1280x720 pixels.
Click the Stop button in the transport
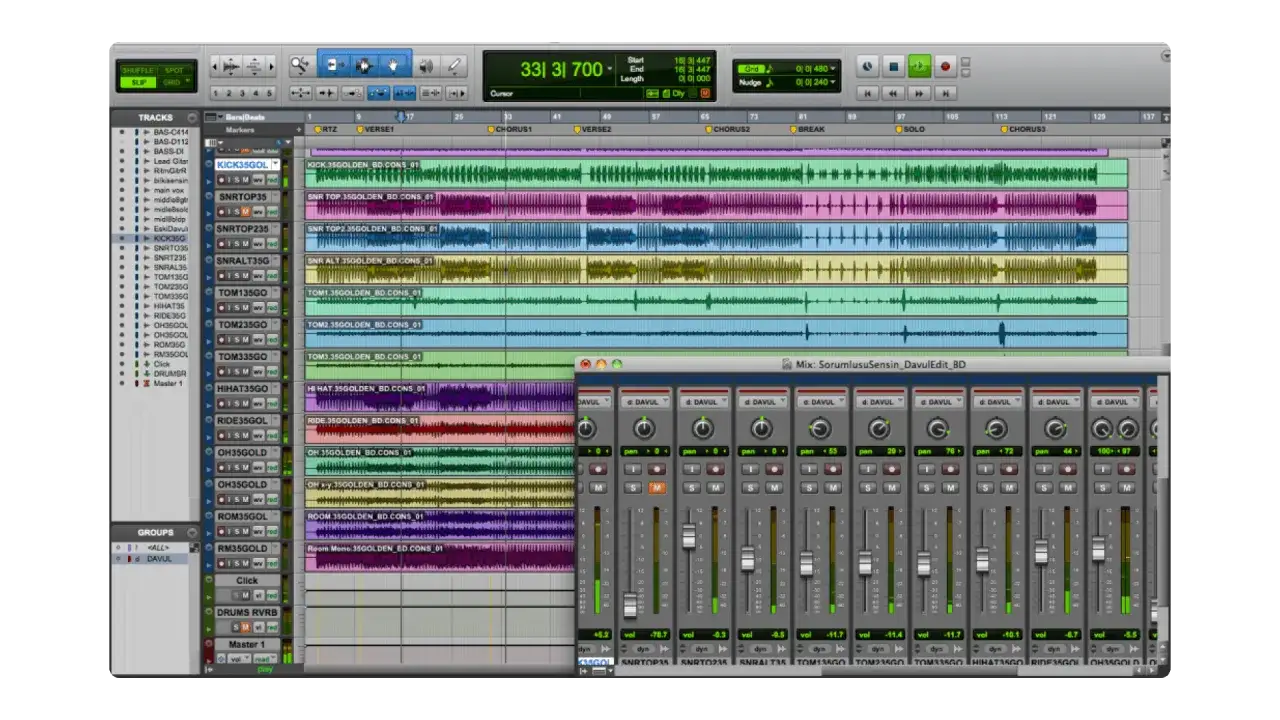tap(893, 66)
